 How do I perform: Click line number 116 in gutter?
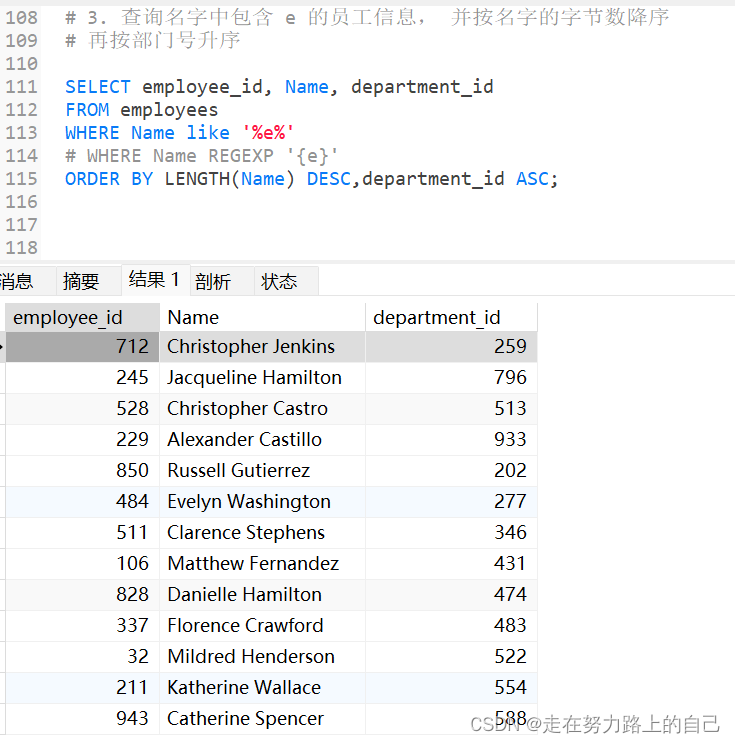coord(21,202)
